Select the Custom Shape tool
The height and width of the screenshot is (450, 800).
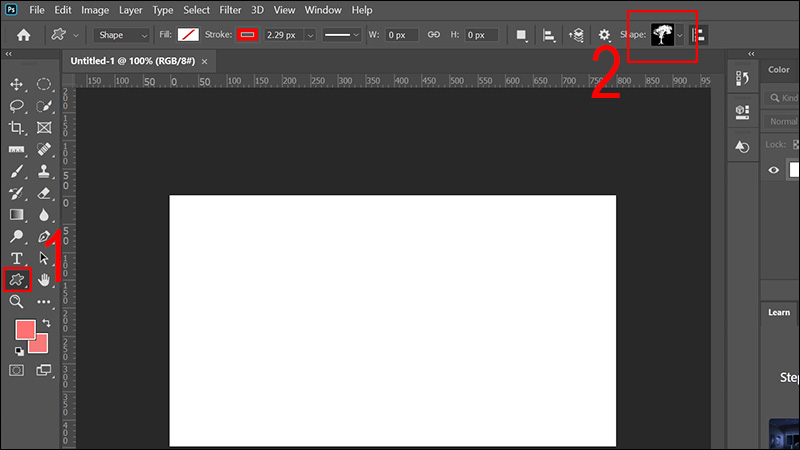coord(16,280)
